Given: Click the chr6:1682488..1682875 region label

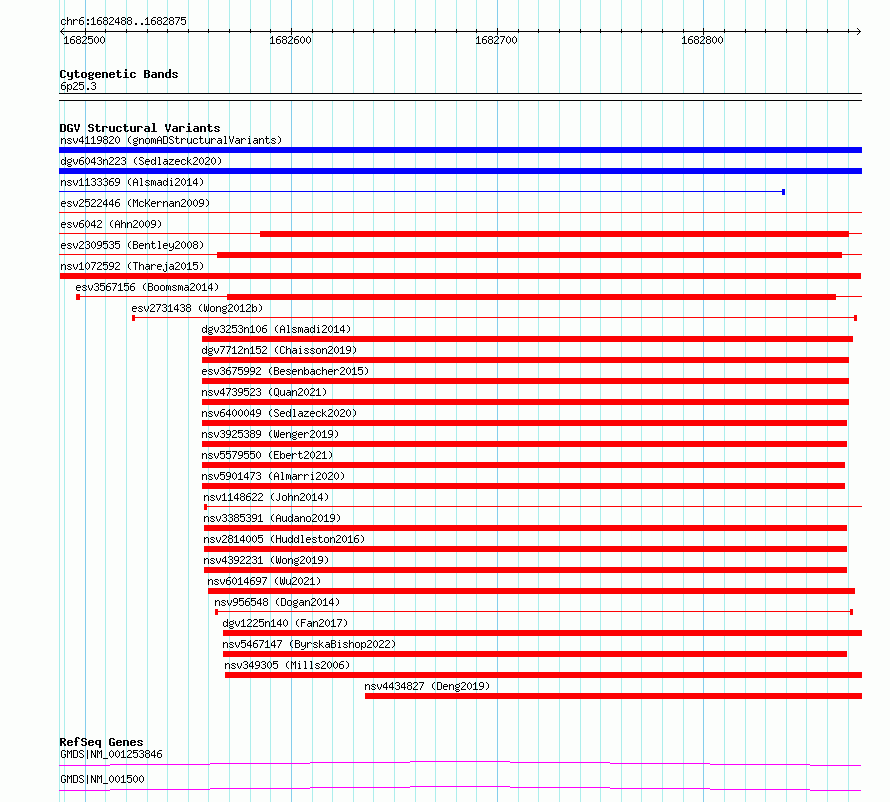Looking at the screenshot, I should coord(123,22).
